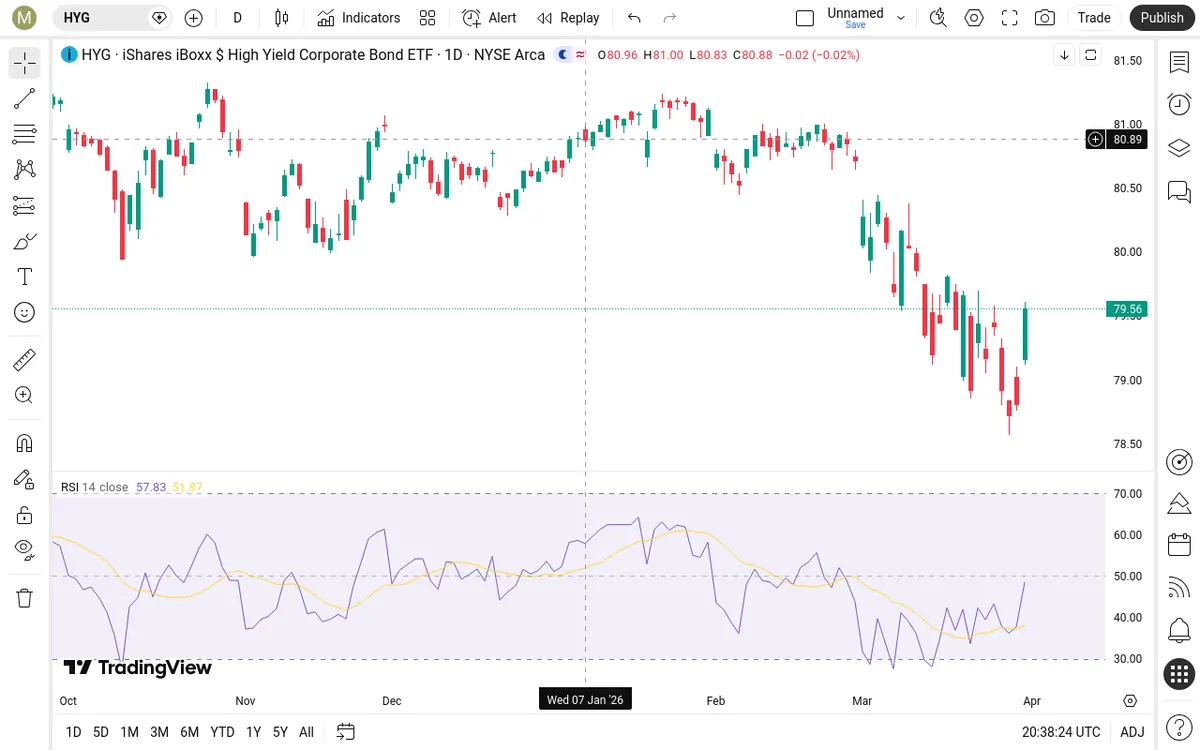Open the news feed panel
The image size is (1200, 750).
1179,588
